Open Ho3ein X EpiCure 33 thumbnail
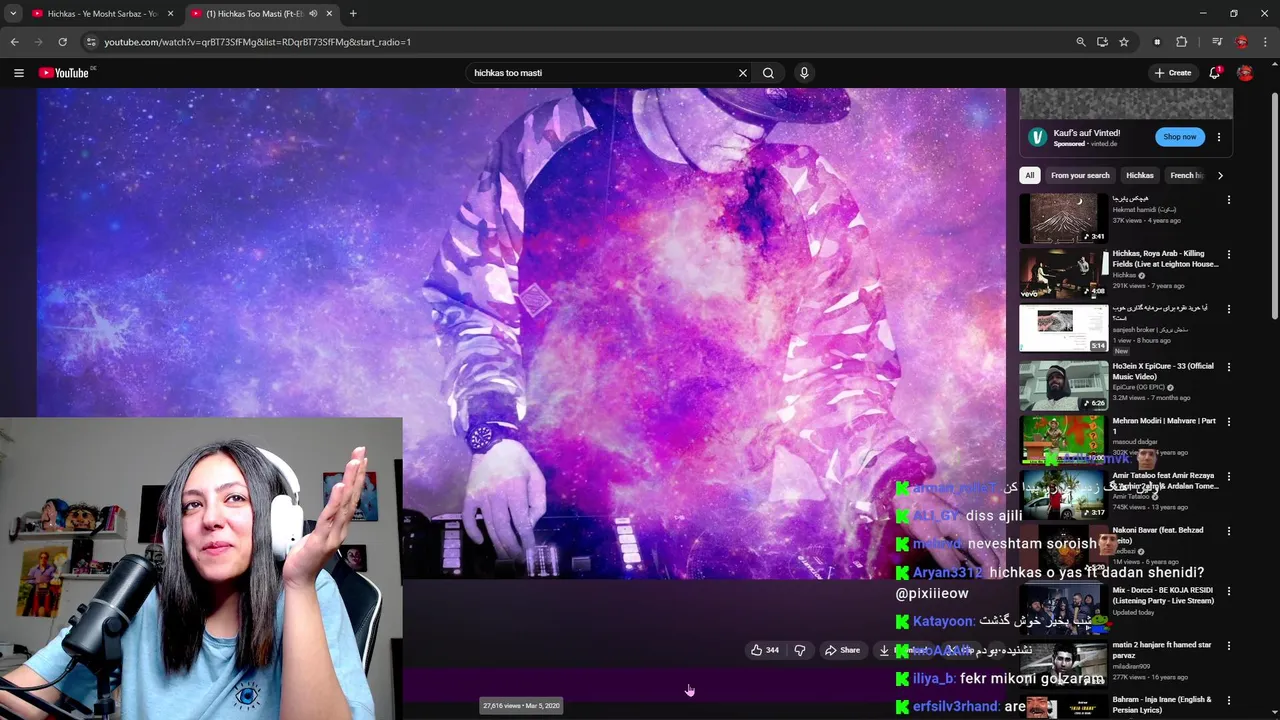The width and height of the screenshot is (1280, 720). [1064, 386]
